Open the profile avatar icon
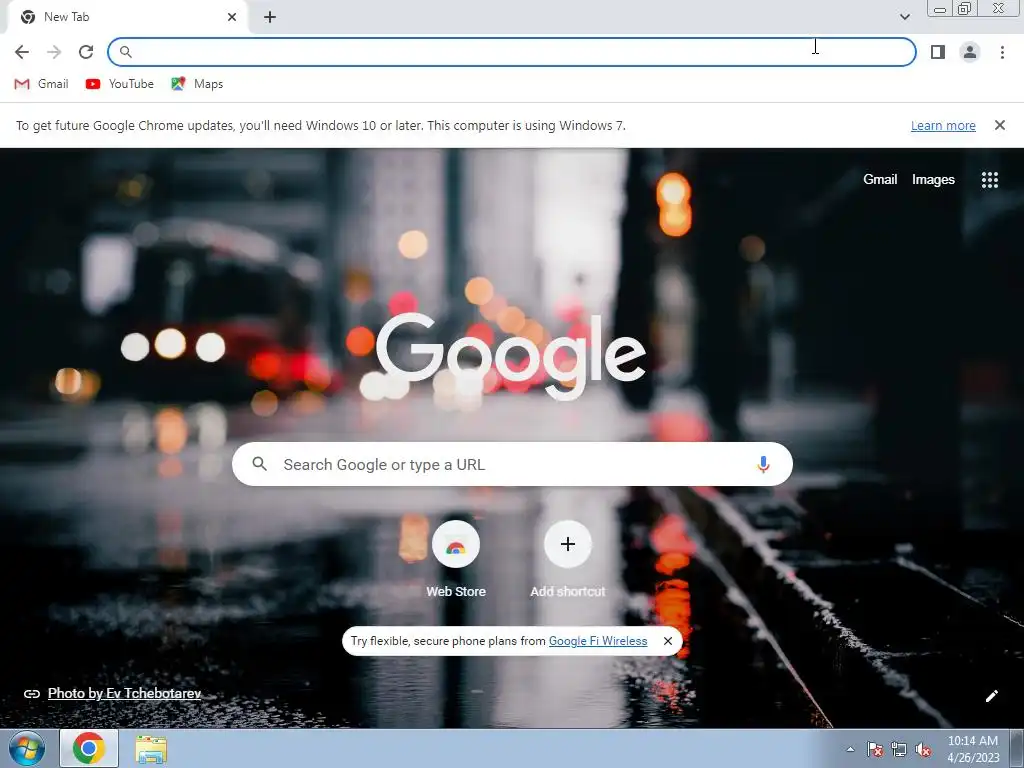Image resolution: width=1024 pixels, height=768 pixels. pos(970,52)
